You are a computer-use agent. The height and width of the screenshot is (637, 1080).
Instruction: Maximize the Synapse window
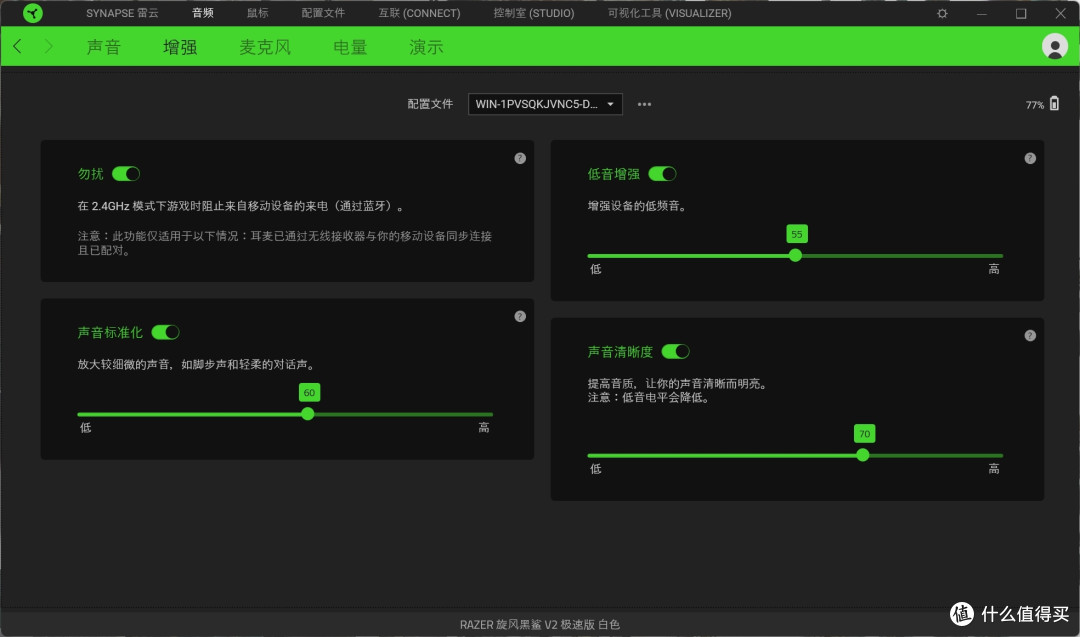1021,13
